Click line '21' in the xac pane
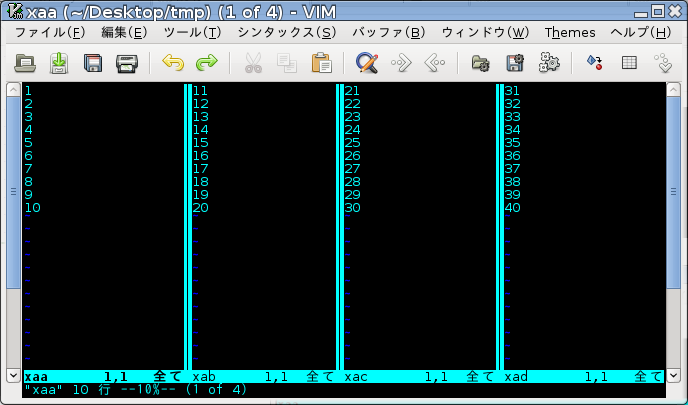The width and height of the screenshot is (688, 405). [352, 91]
